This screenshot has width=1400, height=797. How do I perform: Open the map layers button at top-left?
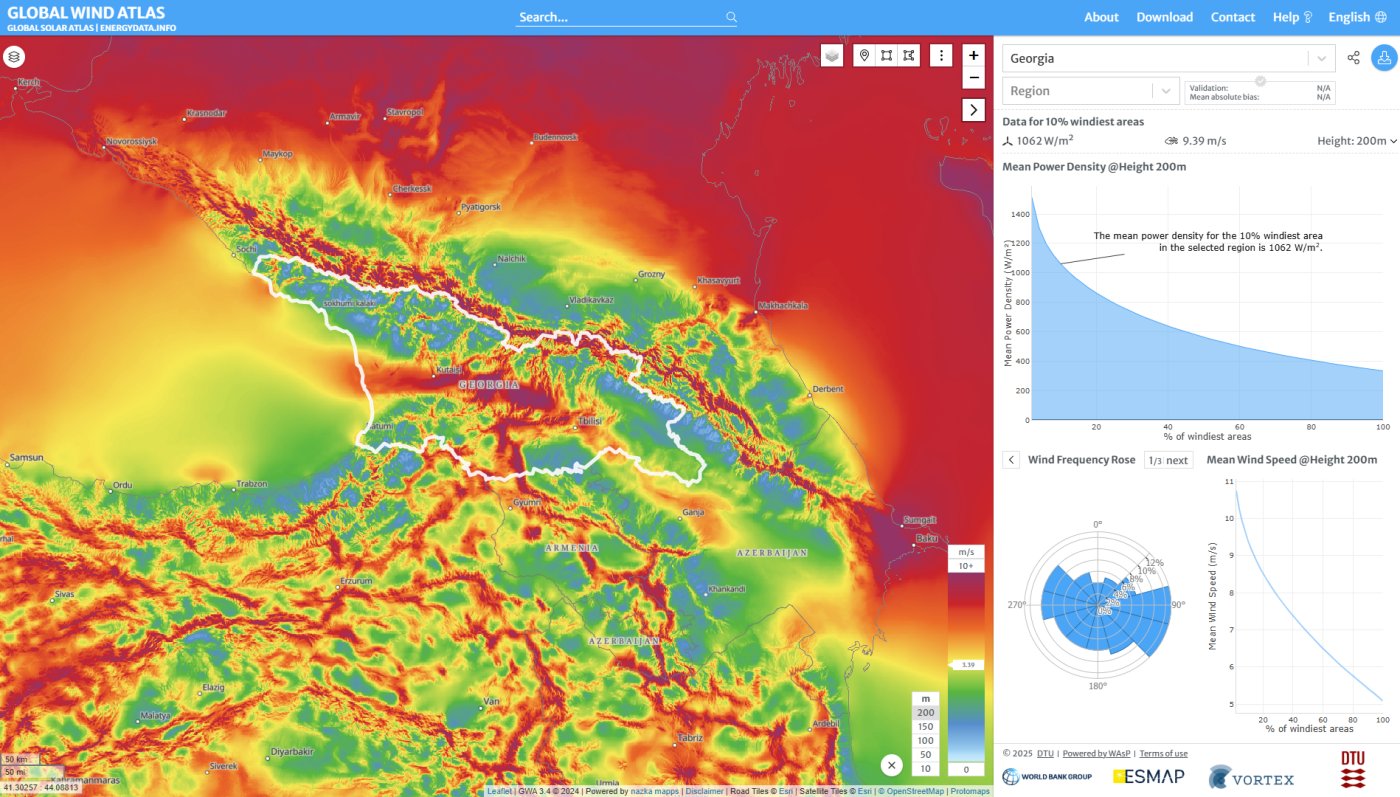14,57
